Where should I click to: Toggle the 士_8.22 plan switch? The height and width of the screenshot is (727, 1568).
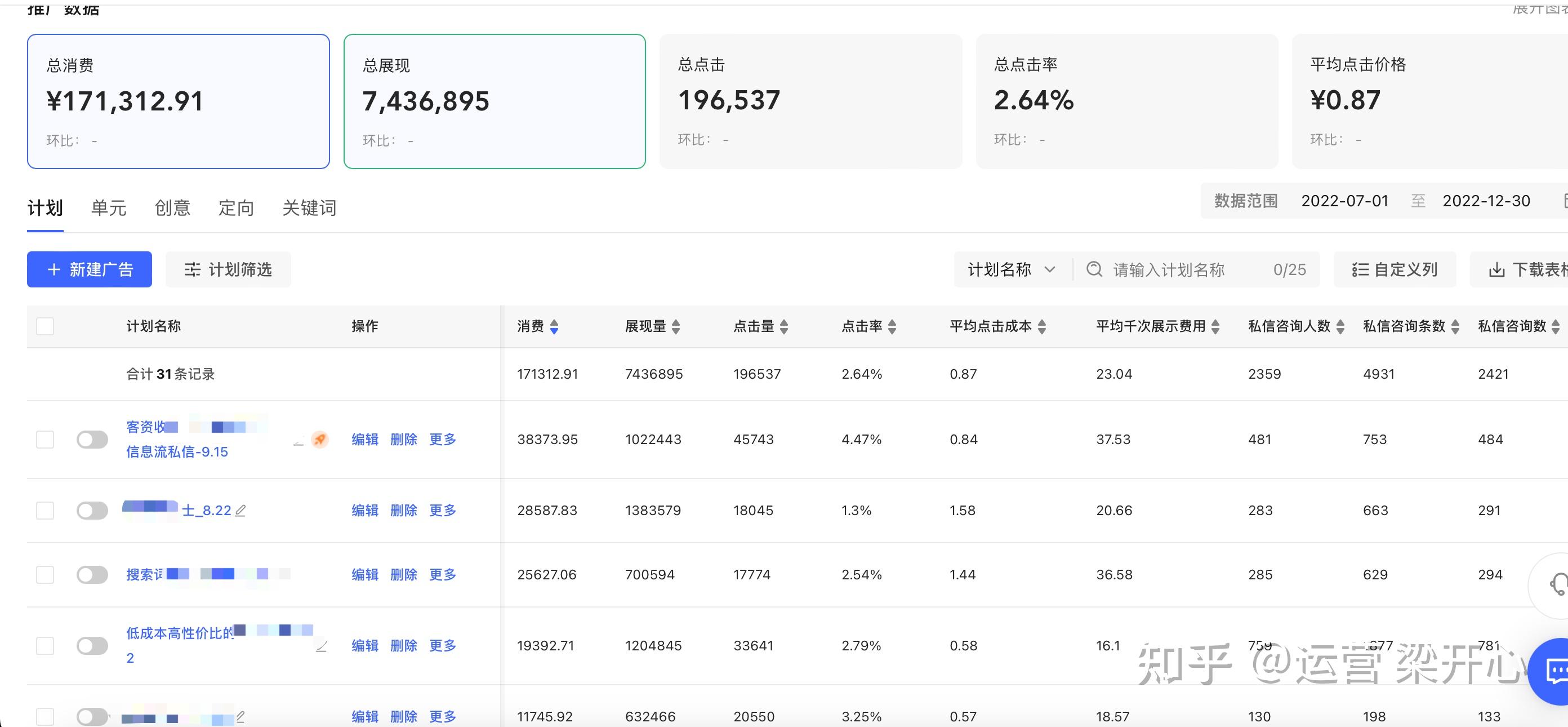pyautogui.click(x=92, y=510)
